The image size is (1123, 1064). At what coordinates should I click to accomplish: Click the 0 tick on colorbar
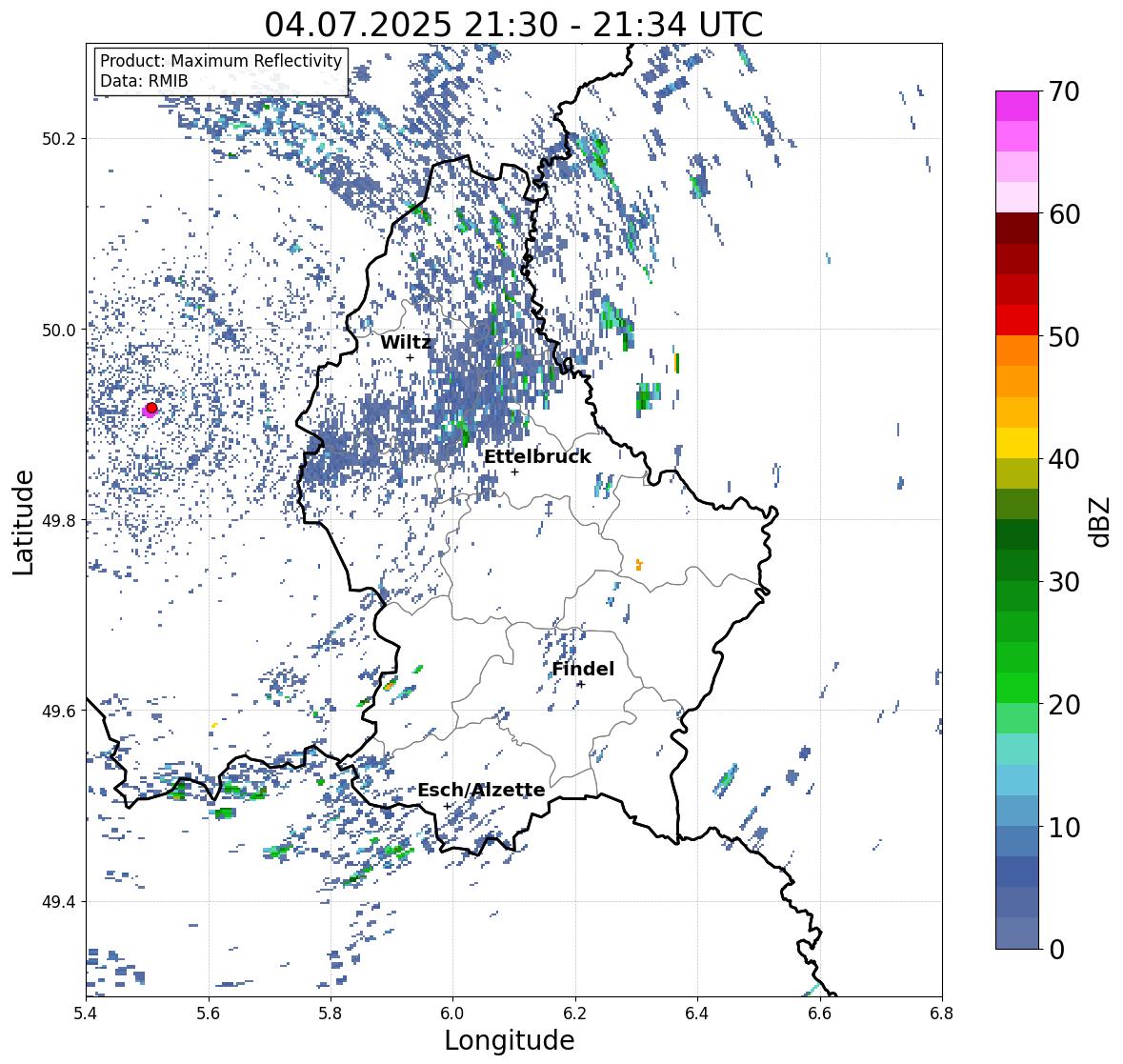1056,950
